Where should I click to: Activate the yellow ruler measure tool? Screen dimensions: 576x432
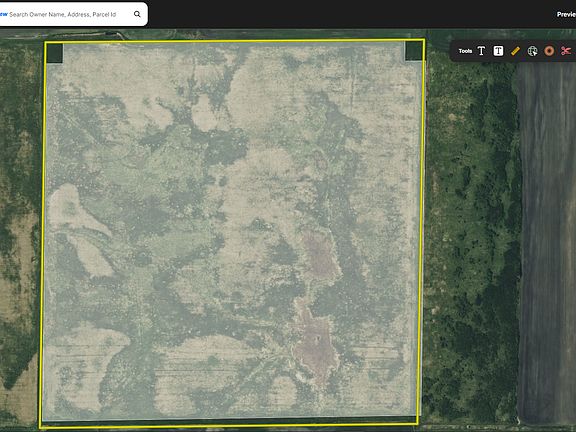pos(515,51)
